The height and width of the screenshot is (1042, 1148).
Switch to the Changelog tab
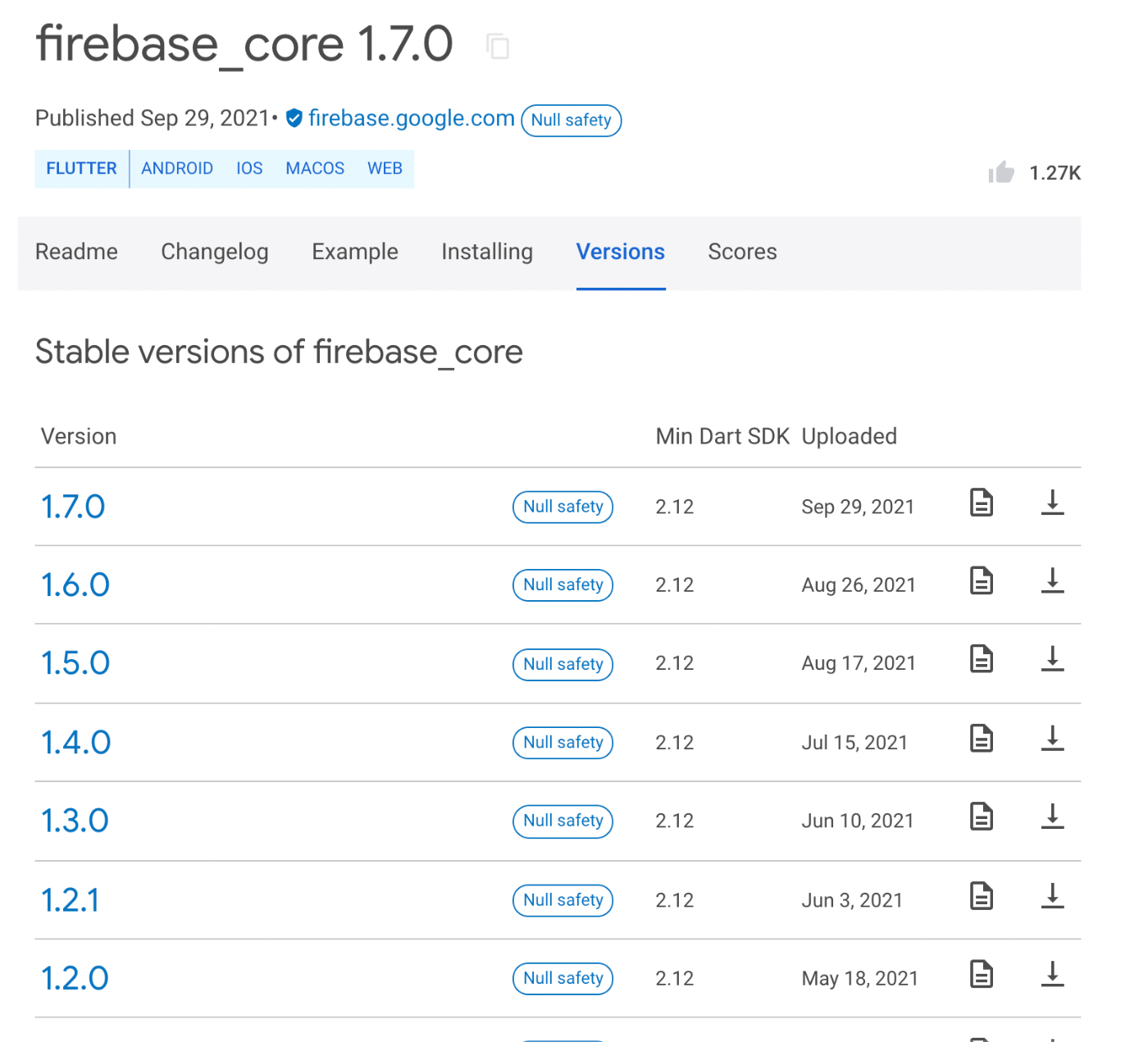215,252
